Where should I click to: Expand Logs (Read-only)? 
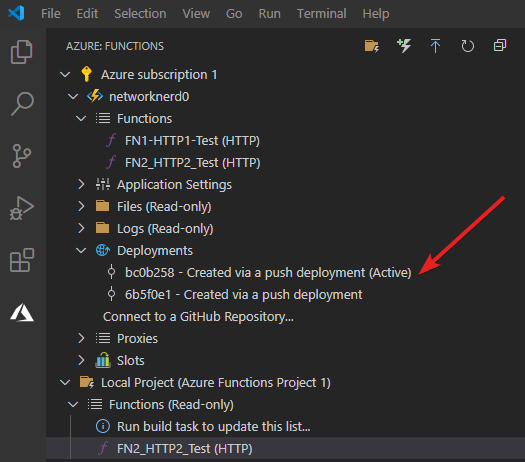coord(81,228)
